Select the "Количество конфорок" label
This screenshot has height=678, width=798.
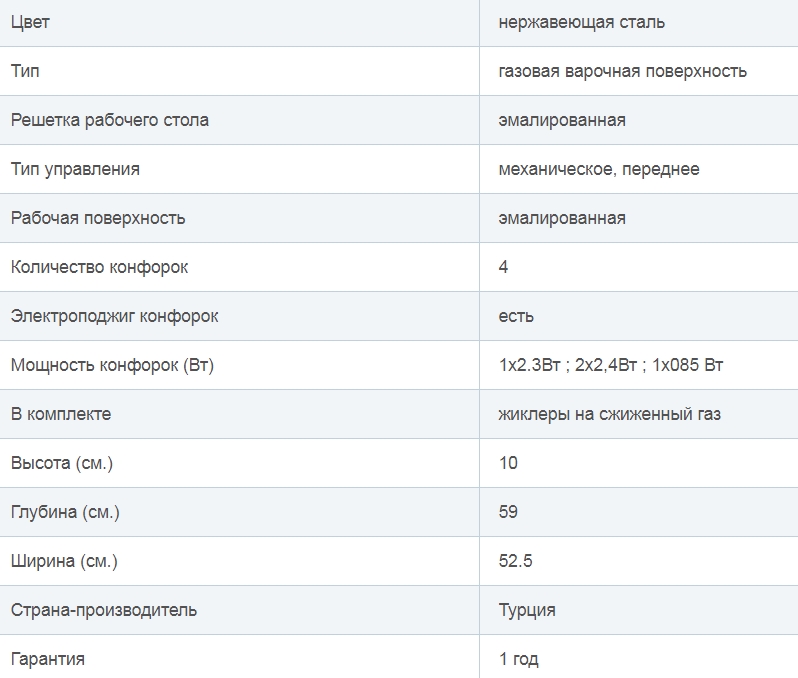coord(99,267)
